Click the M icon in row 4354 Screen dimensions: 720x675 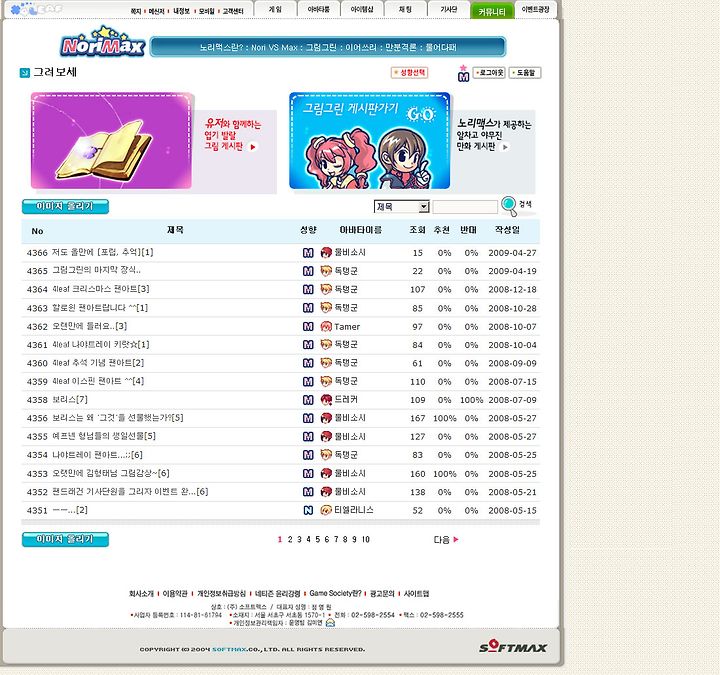point(308,455)
